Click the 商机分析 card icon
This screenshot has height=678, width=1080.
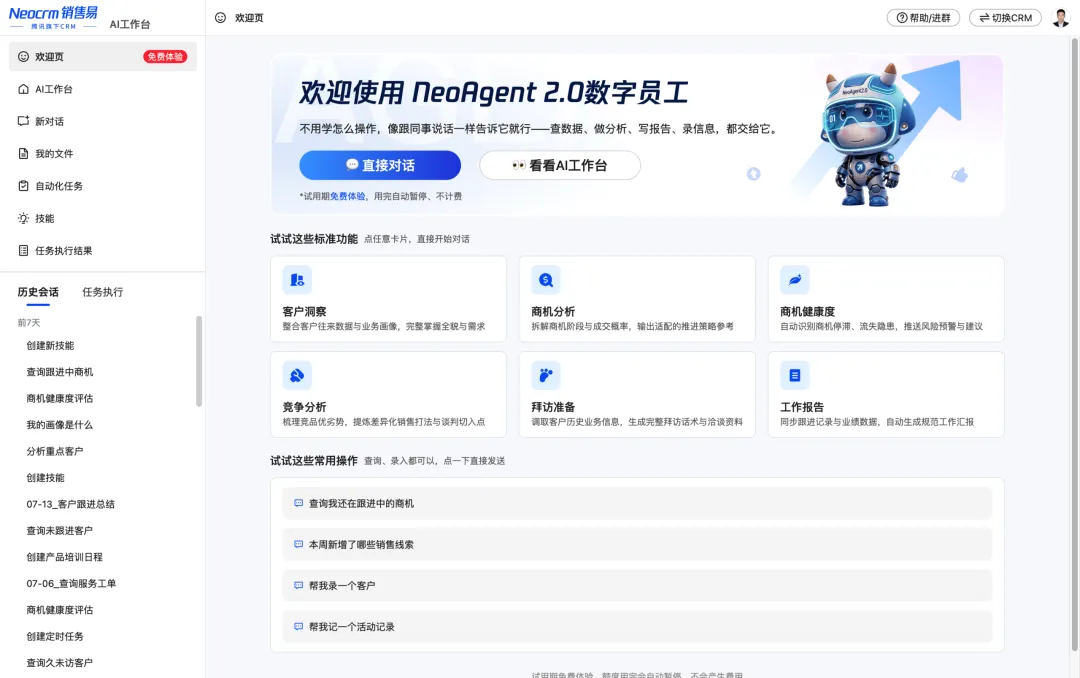[546, 280]
